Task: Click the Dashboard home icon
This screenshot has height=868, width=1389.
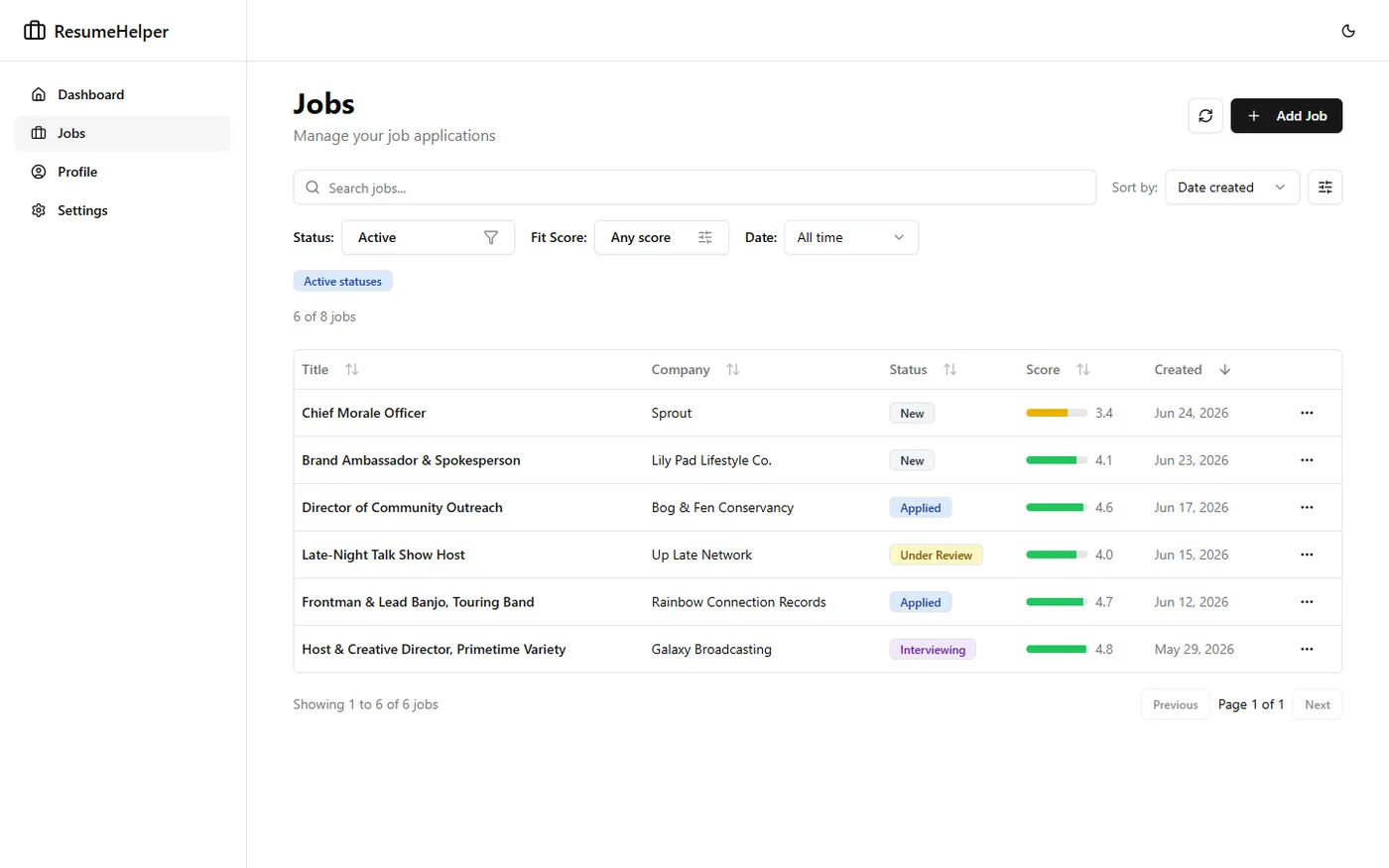Action: pos(39,94)
